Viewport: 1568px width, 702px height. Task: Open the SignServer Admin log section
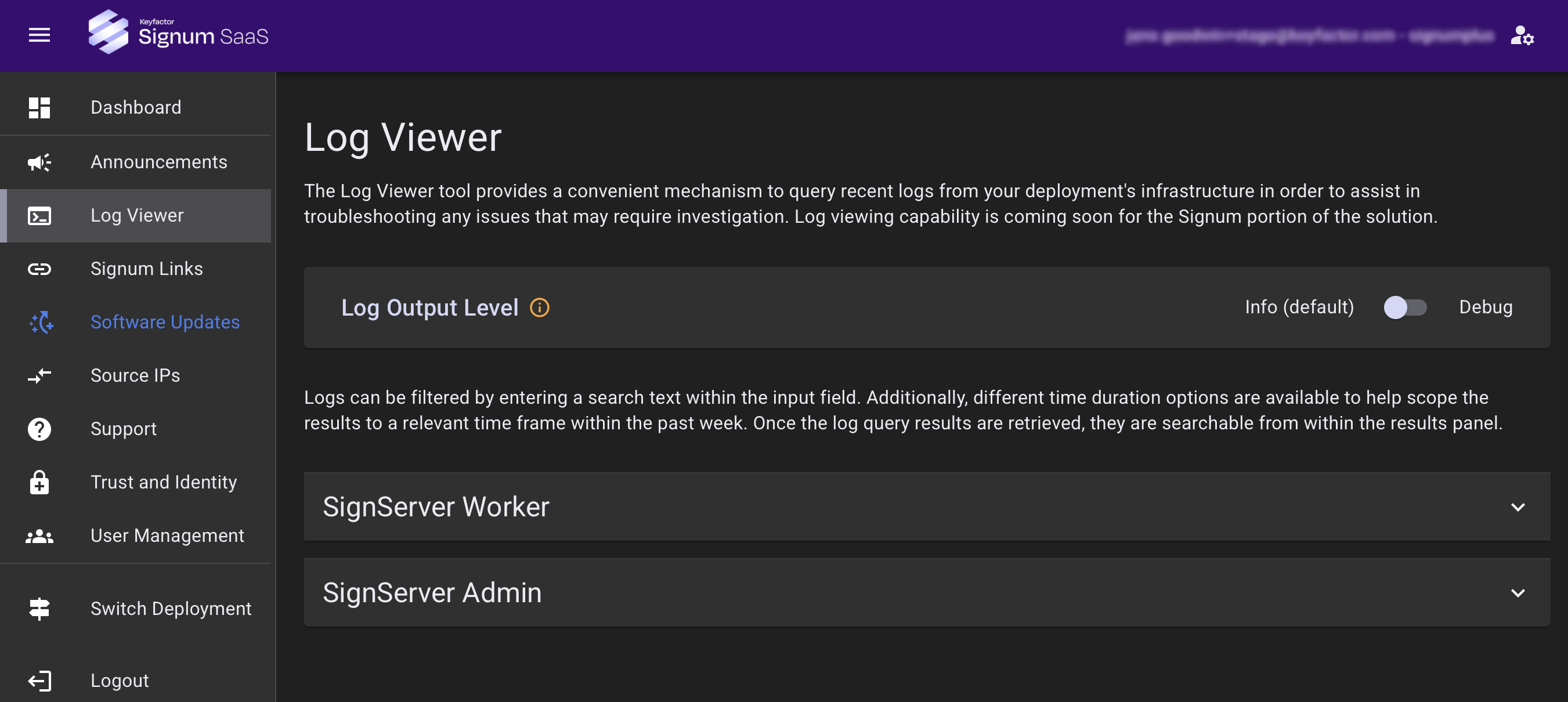(926, 592)
